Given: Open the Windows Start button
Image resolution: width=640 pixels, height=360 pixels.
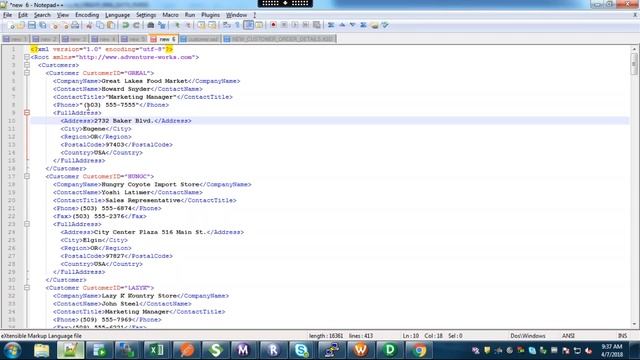Looking at the screenshot, I should point(12,350).
